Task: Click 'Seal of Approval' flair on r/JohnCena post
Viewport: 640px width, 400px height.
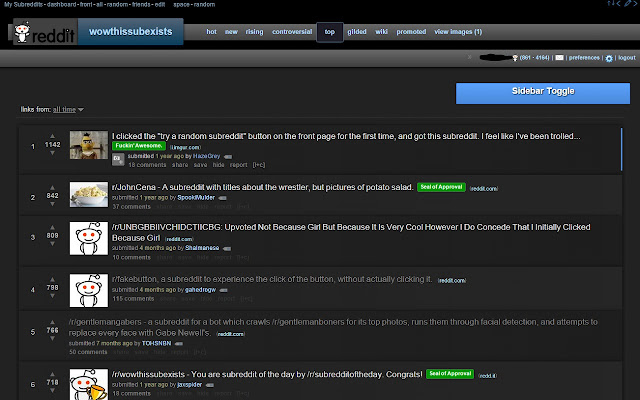Action: tap(441, 187)
